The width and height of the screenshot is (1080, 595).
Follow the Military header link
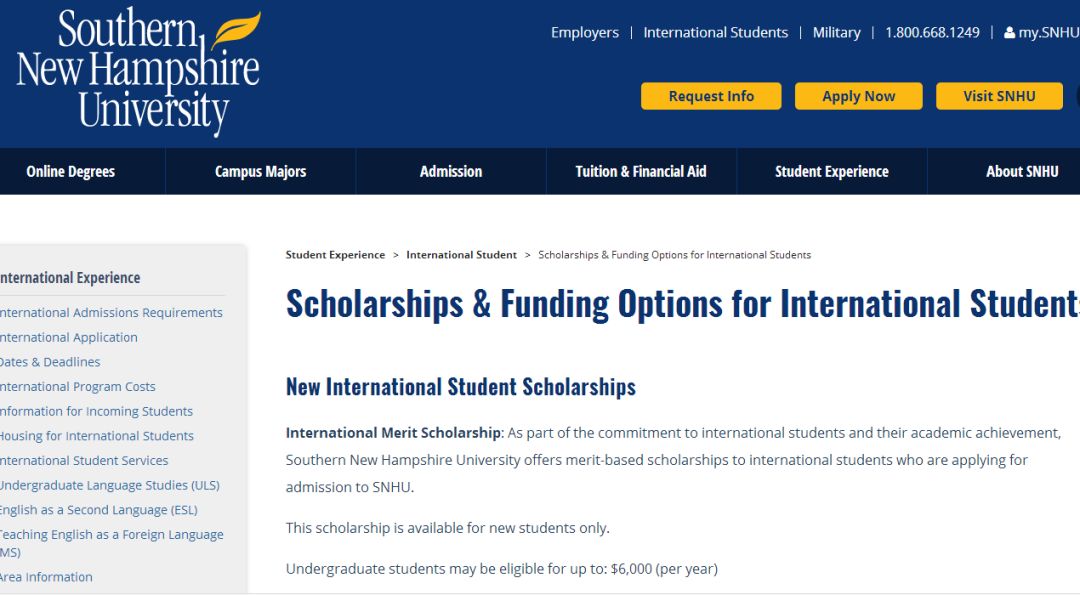coord(836,32)
